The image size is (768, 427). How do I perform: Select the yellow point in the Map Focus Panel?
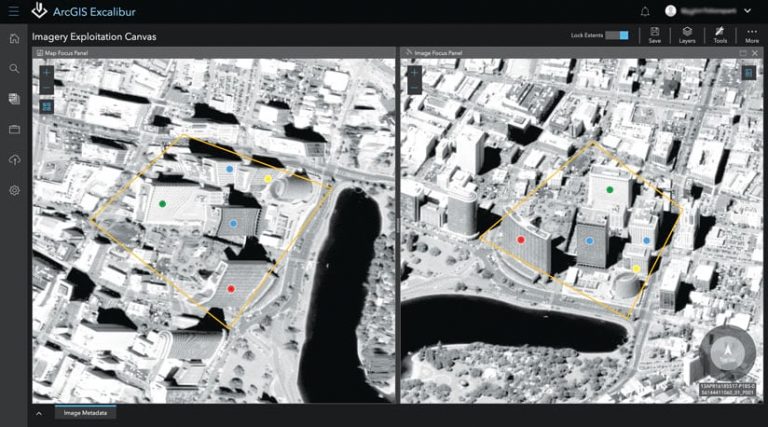click(x=268, y=179)
